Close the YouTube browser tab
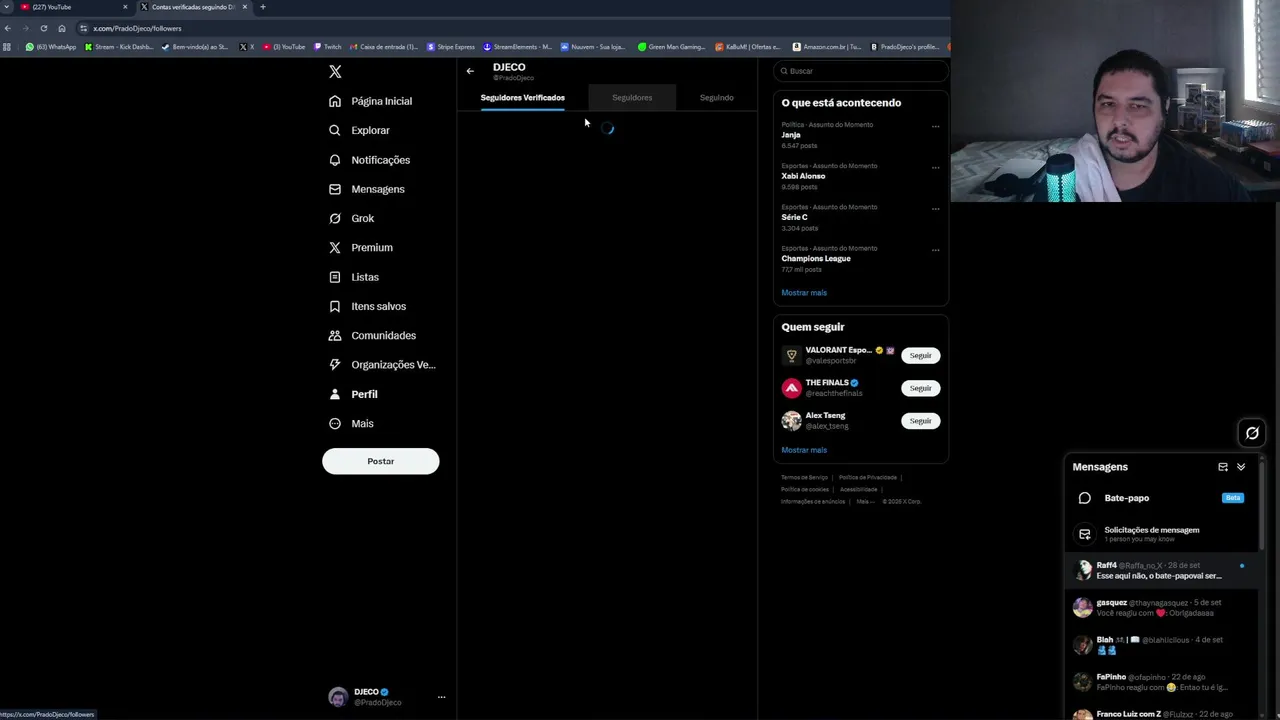This screenshot has height=720, width=1280. coord(125,7)
